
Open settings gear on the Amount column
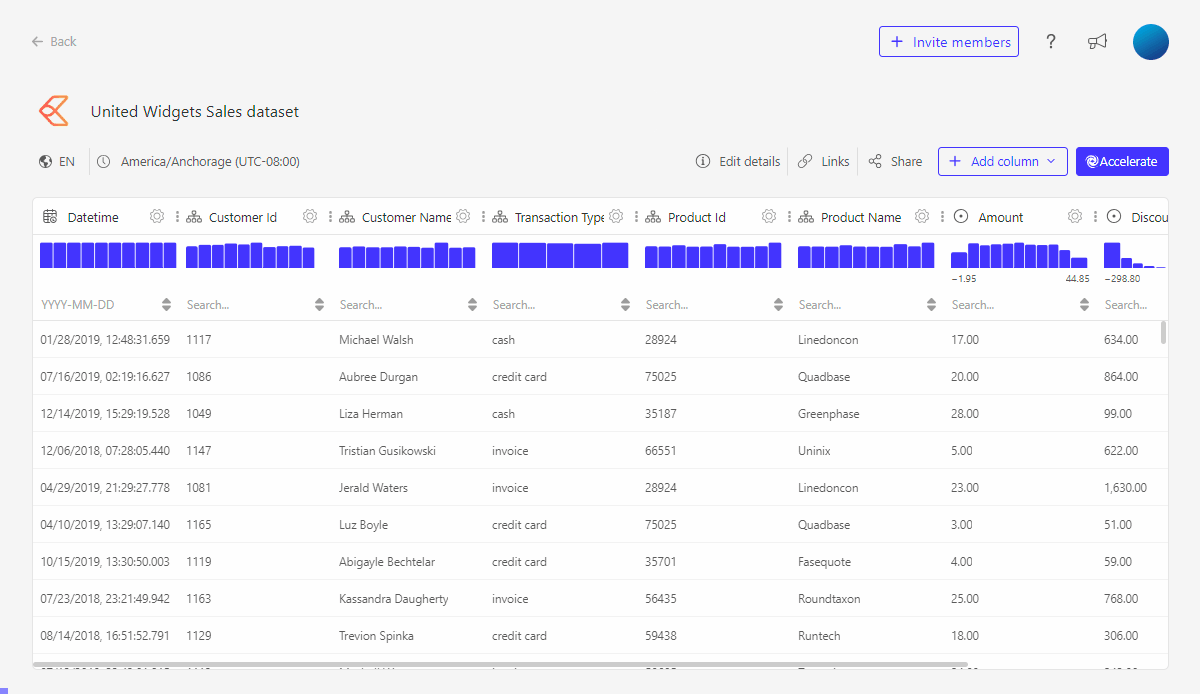tap(1075, 216)
